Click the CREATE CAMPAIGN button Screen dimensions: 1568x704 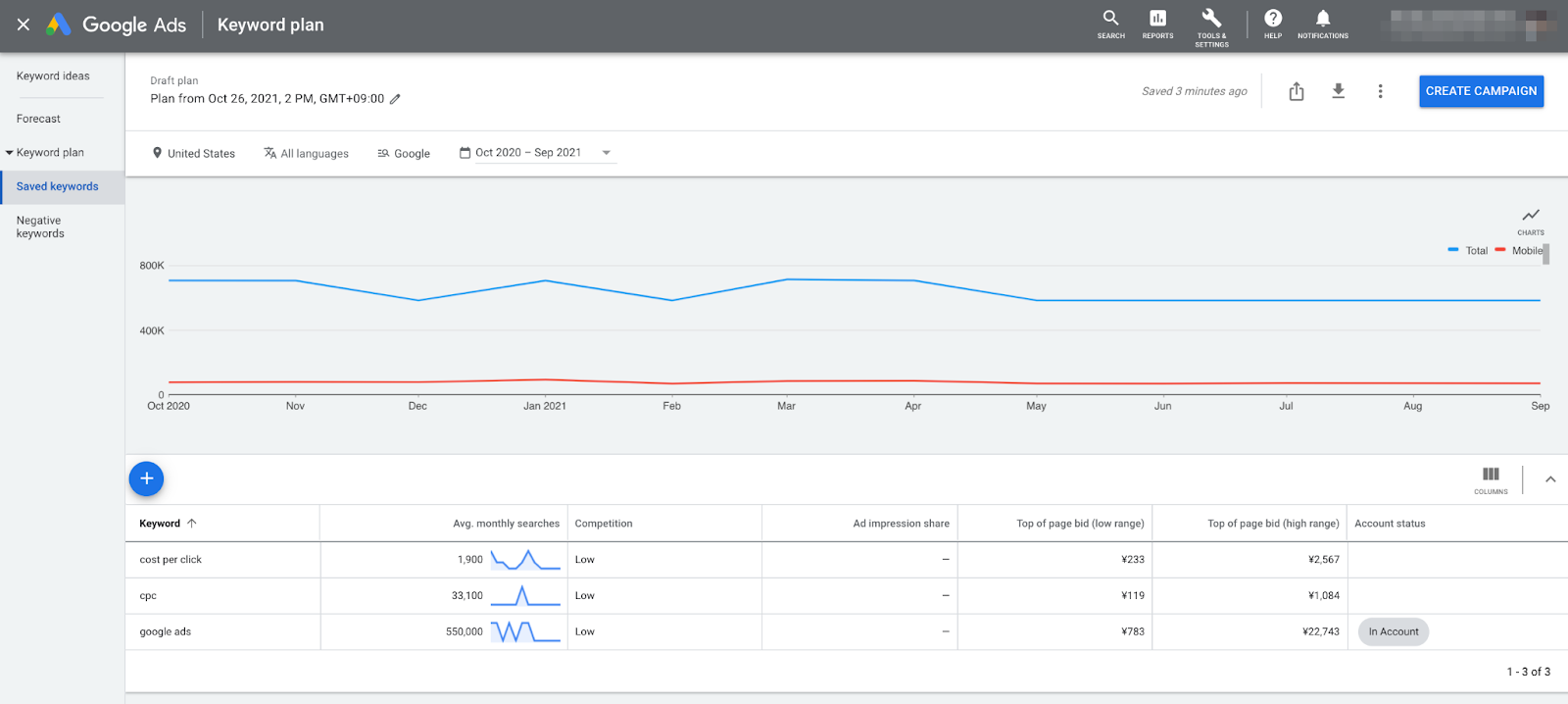tap(1481, 91)
